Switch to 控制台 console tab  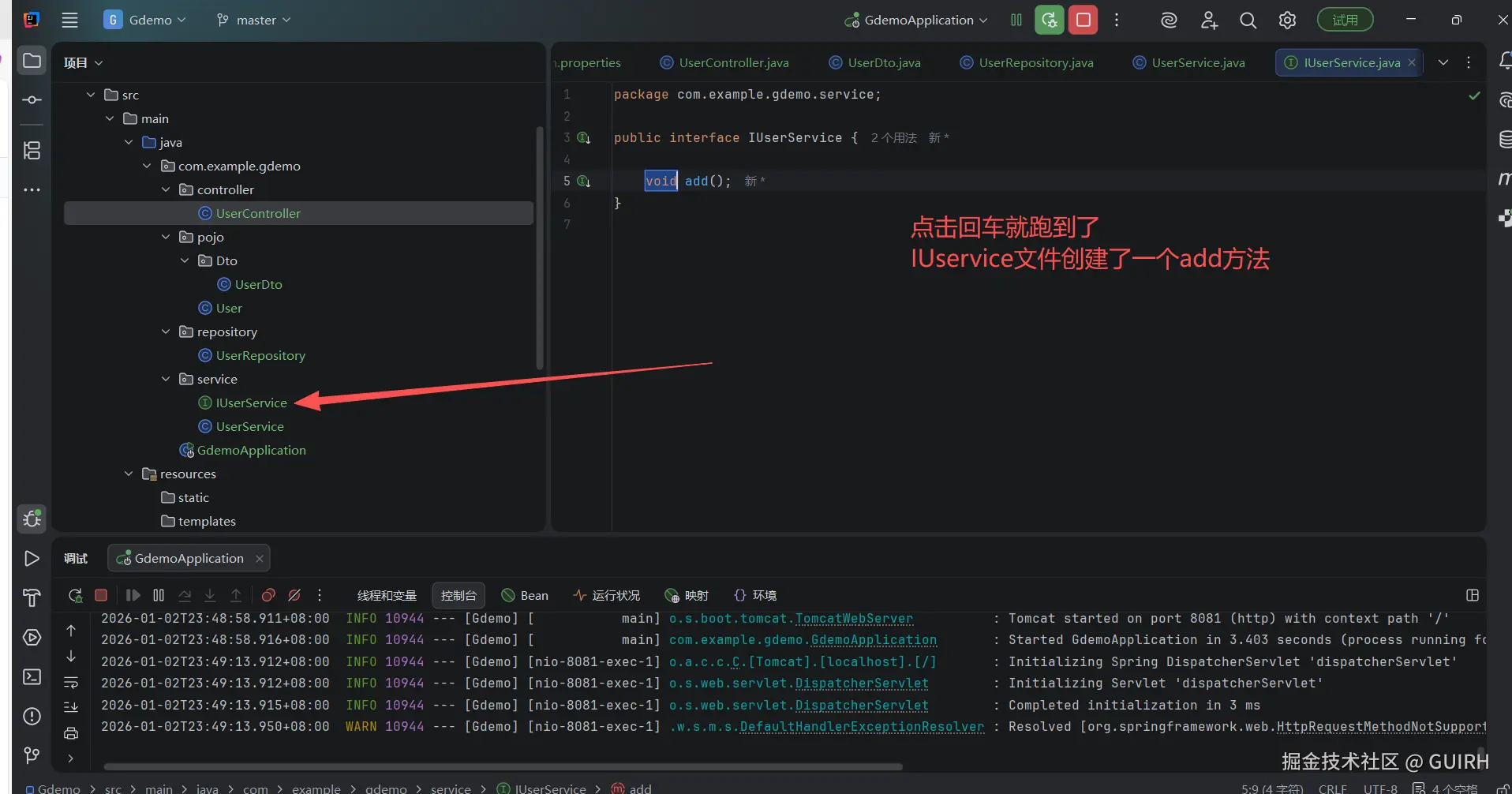coord(458,595)
